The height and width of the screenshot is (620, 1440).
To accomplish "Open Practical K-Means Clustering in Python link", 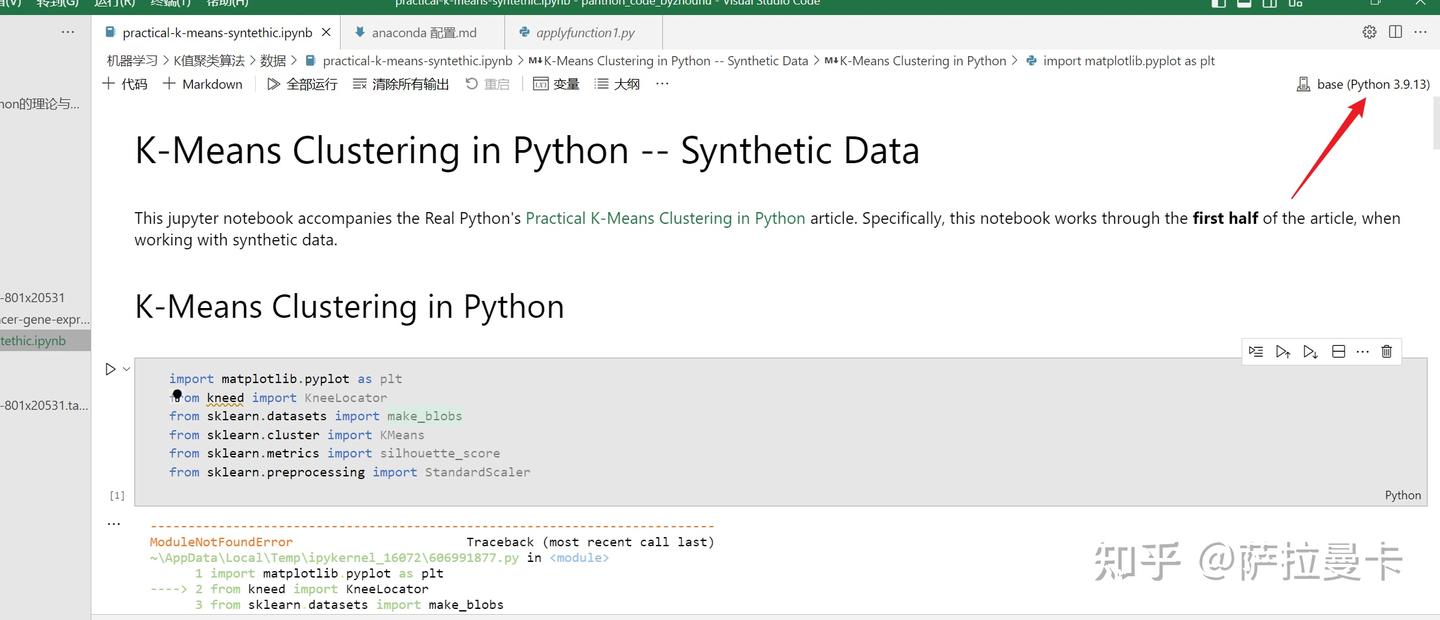I will click(x=665, y=218).
